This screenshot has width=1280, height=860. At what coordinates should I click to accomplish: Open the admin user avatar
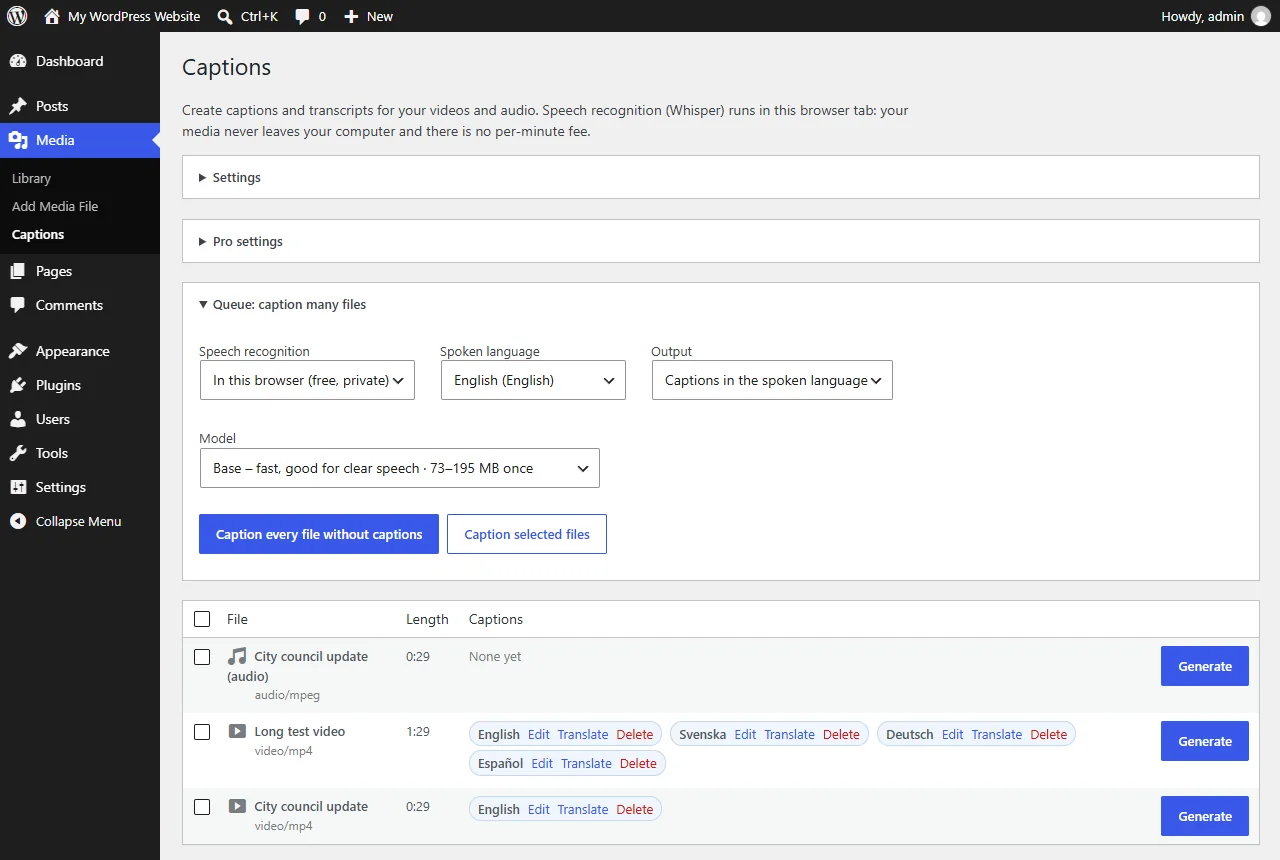coord(1260,16)
